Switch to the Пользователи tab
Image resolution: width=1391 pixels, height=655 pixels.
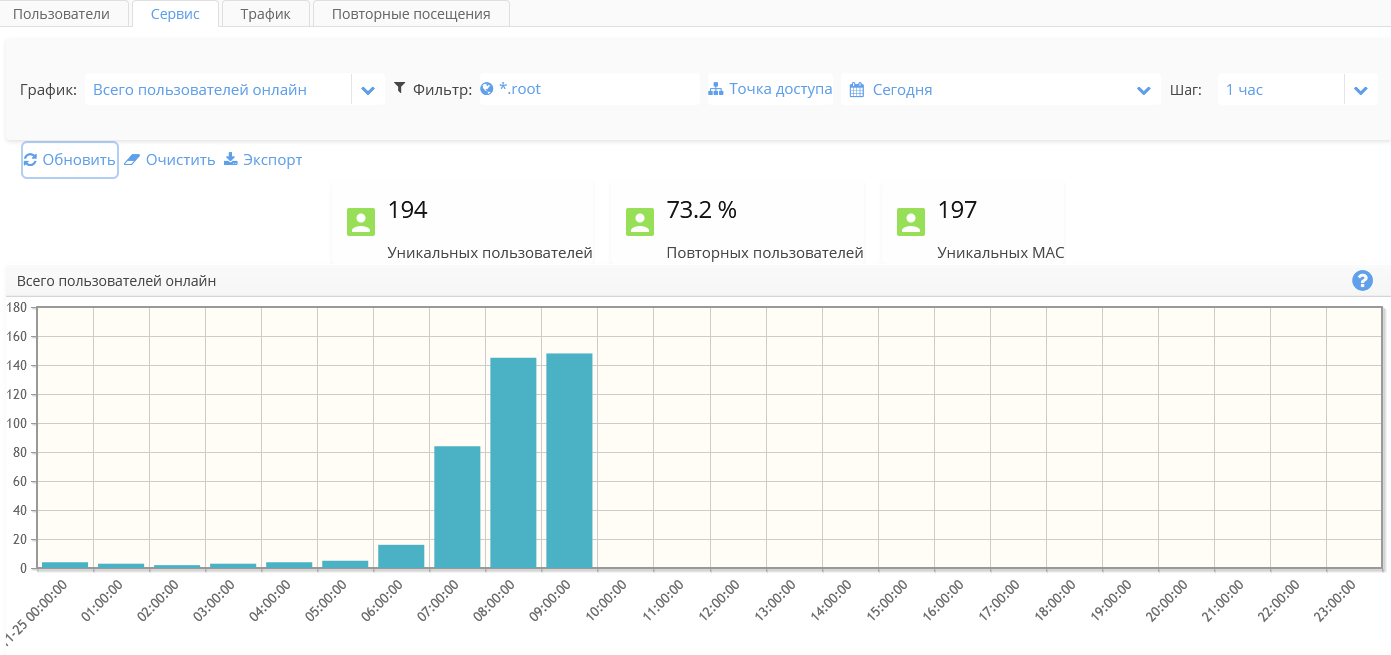point(61,14)
